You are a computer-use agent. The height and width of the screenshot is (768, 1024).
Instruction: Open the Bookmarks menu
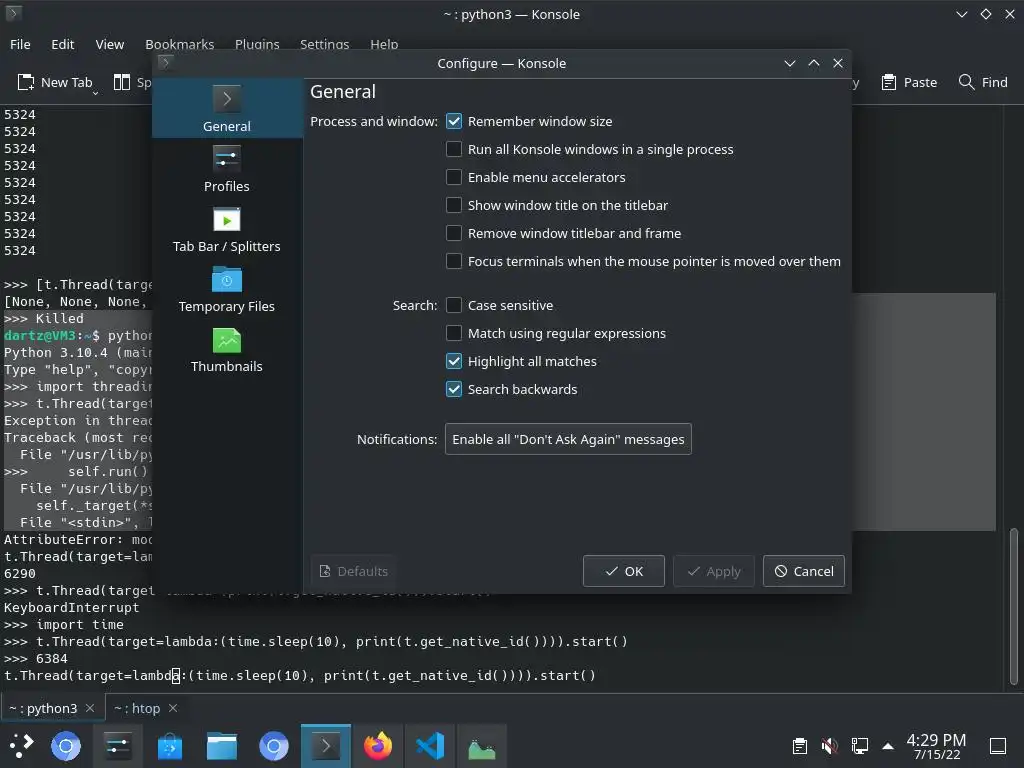180,44
